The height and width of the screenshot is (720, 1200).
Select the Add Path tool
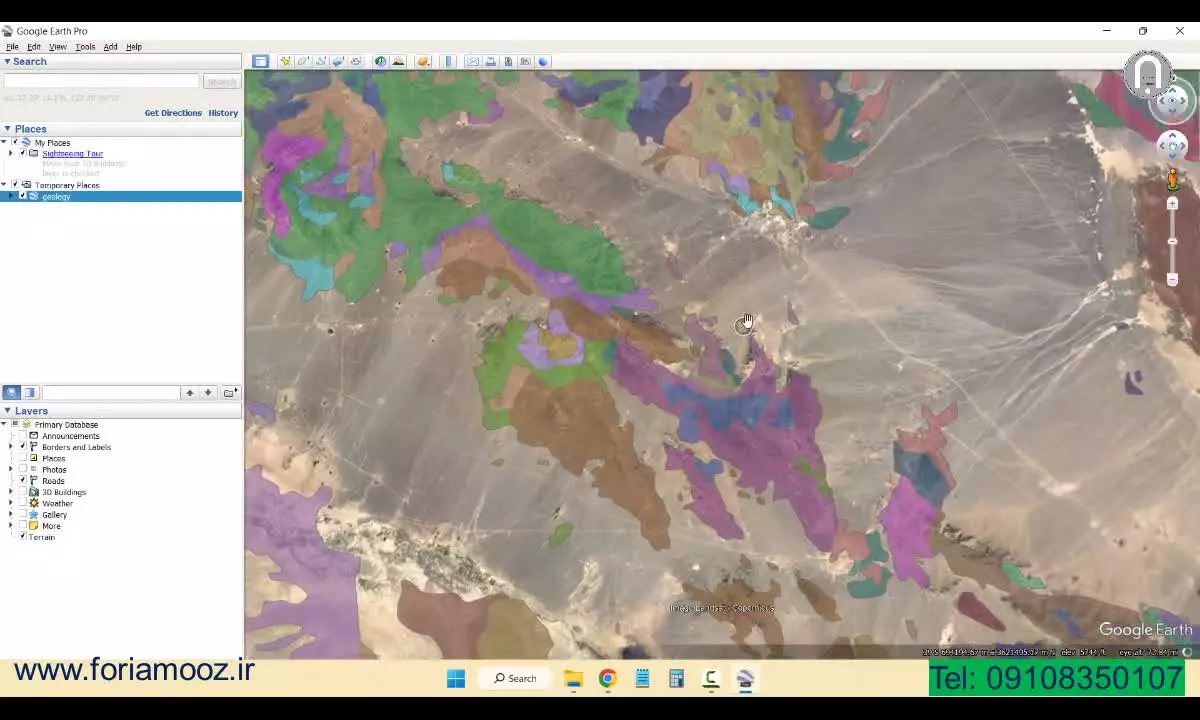[320, 61]
